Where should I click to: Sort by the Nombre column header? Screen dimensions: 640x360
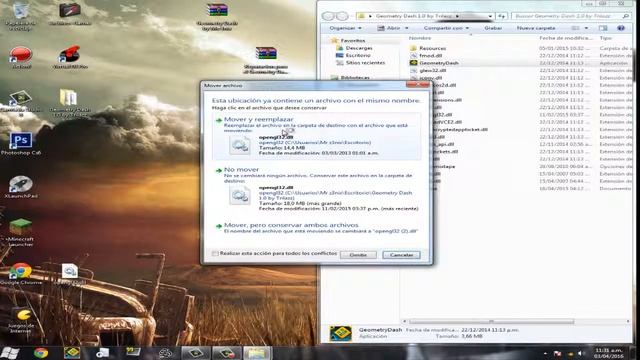coord(420,38)
